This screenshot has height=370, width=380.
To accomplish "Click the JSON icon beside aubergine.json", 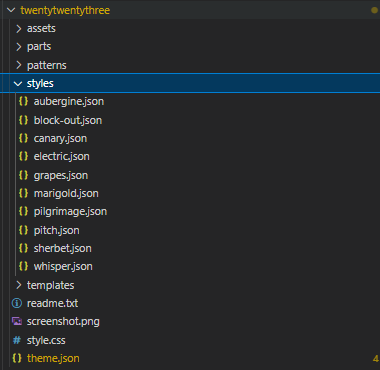I will coord(23,101).
